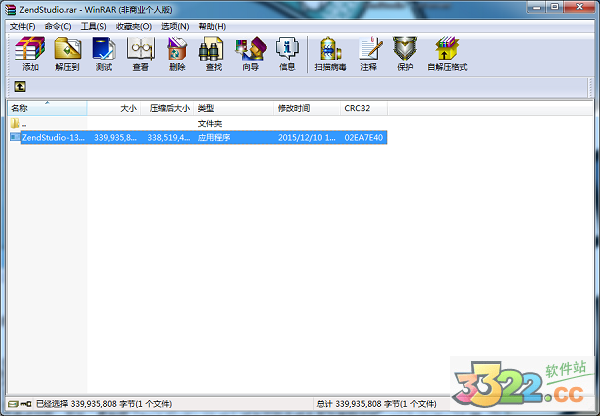Sort by CRC32 column header

[x=364, y=108]
